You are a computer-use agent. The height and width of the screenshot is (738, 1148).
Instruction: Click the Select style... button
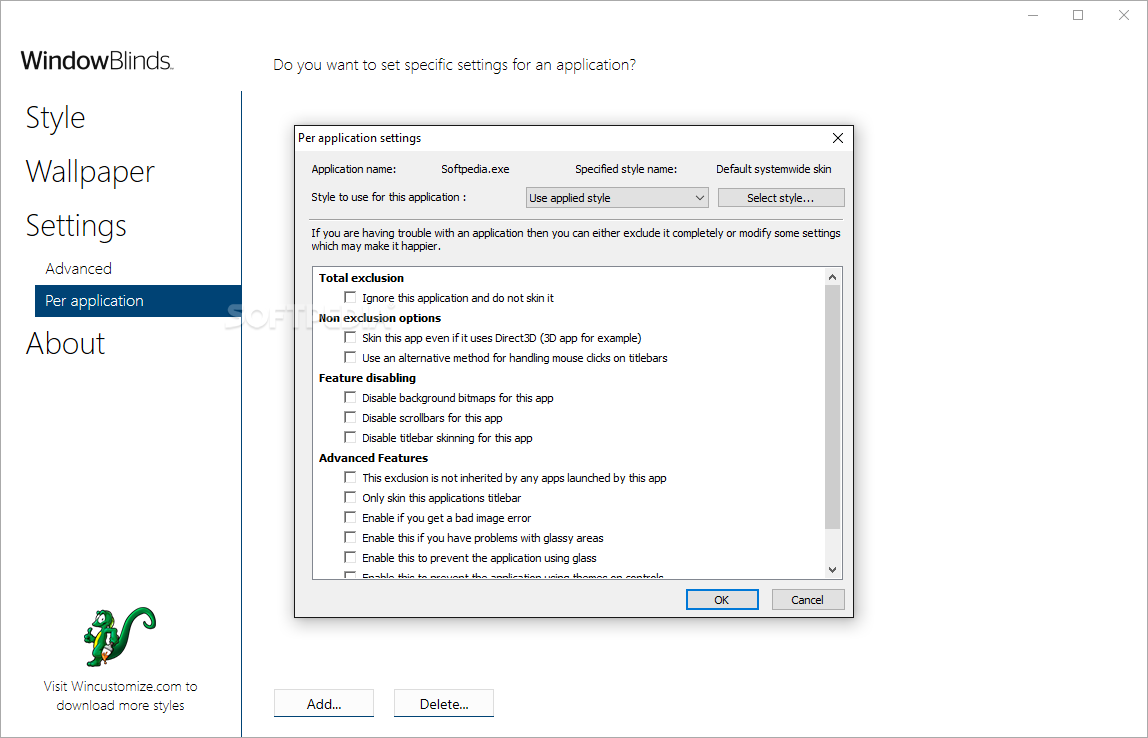780,198
